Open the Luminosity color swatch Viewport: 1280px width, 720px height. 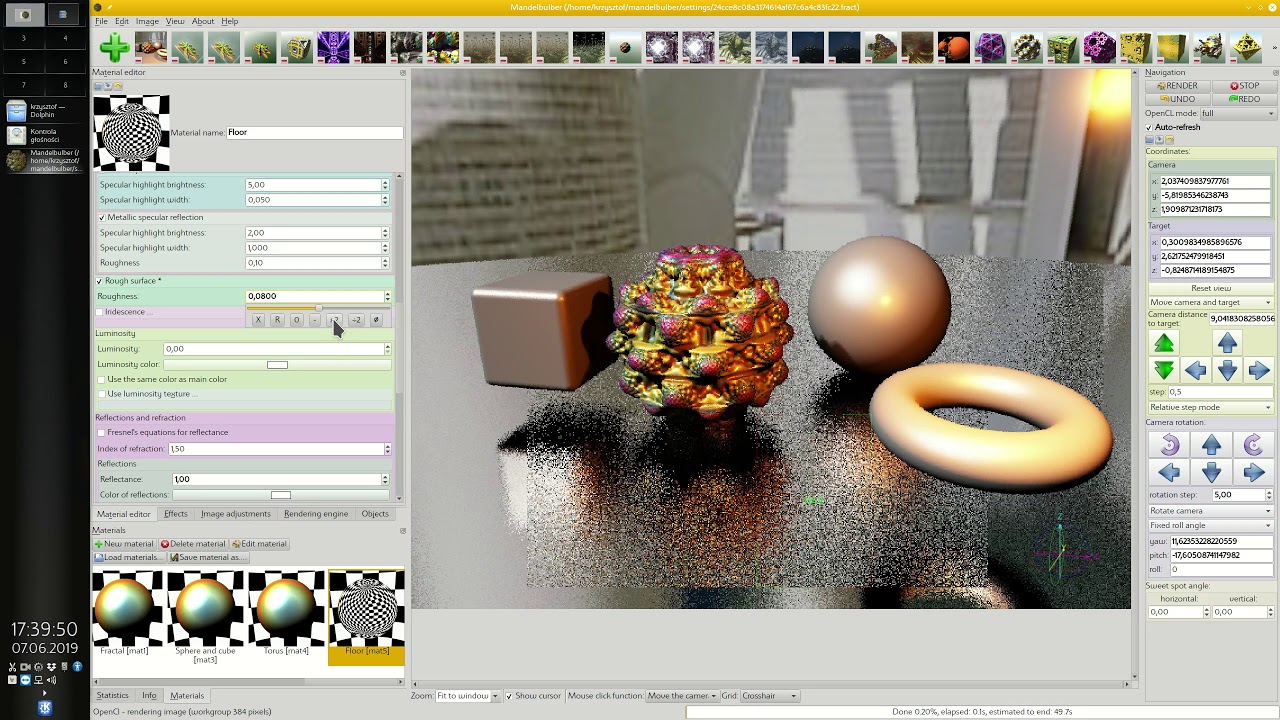coord(277,365)
